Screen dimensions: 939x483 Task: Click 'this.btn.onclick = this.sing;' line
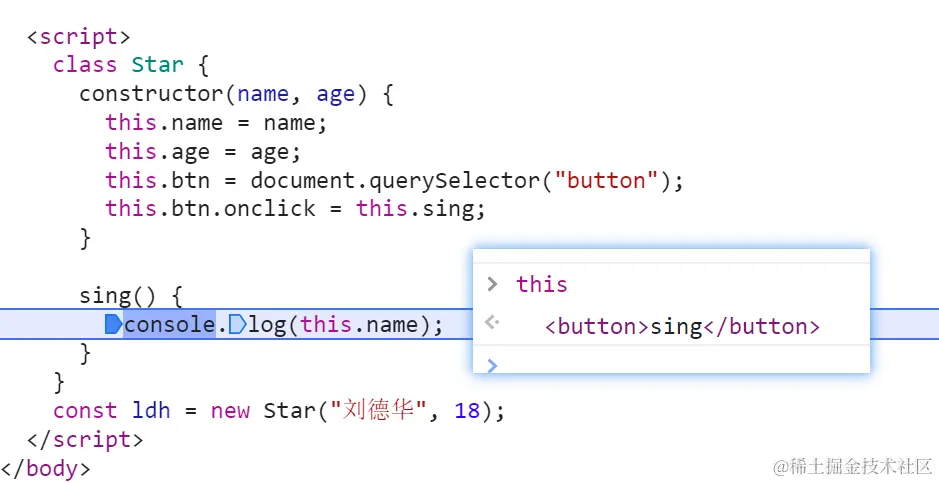click(295, 209)
